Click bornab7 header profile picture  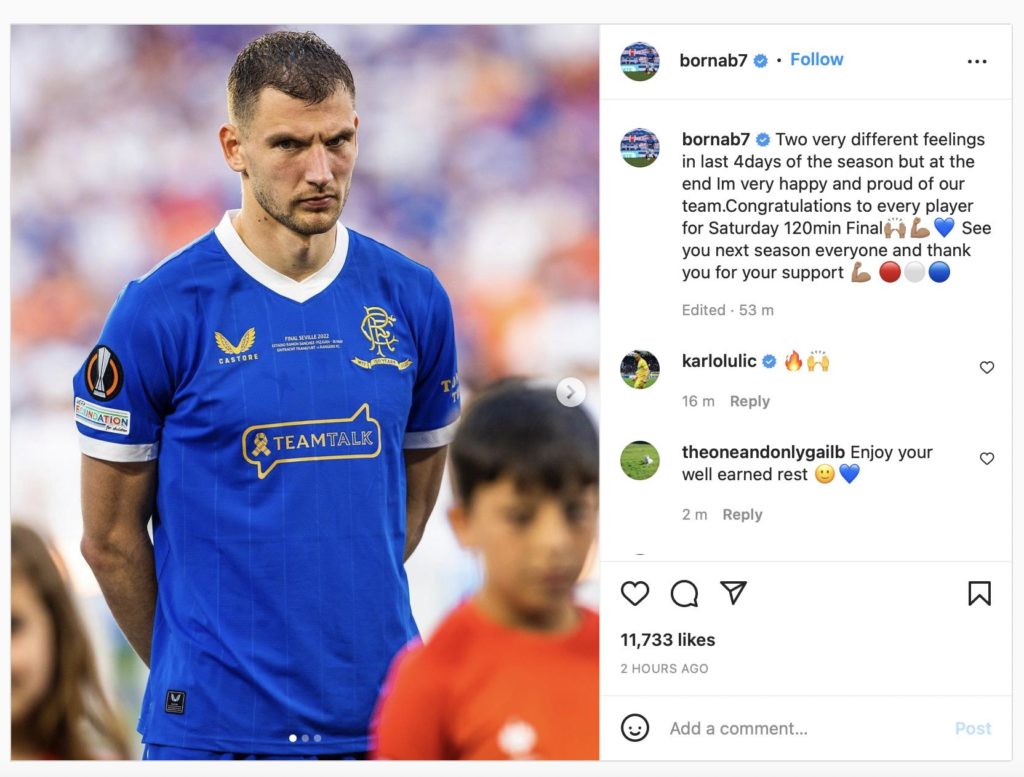point(639,61)
